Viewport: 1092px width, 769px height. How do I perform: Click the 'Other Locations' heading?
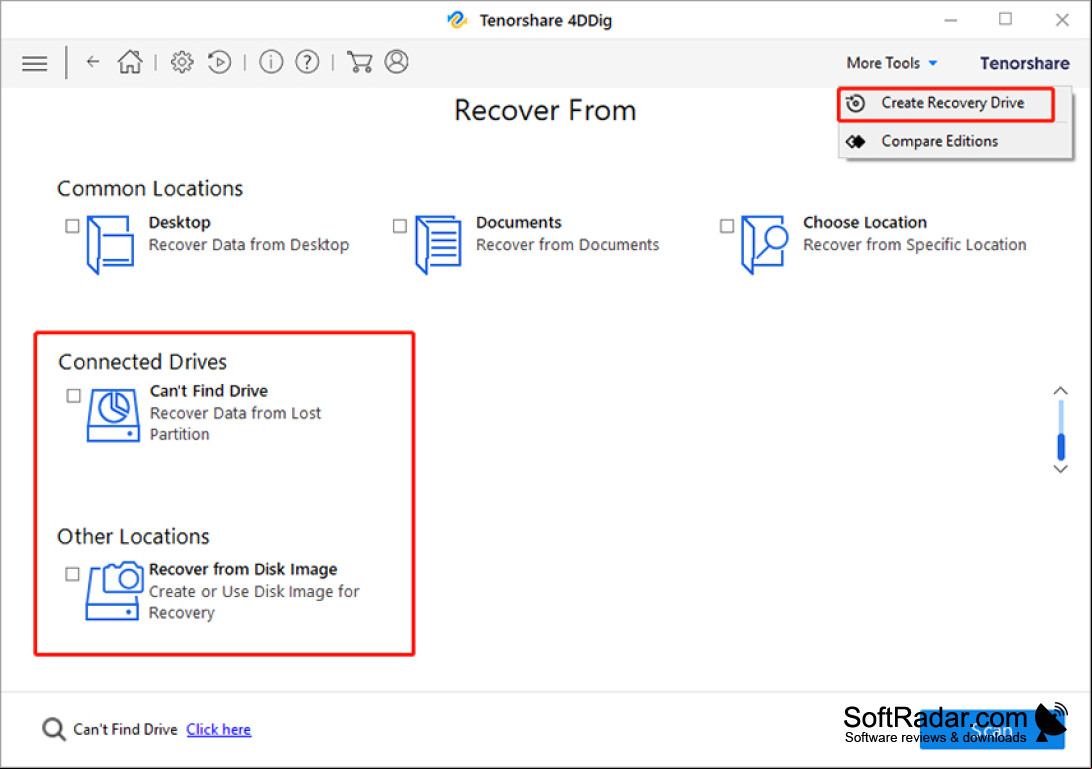coord(133,536)
